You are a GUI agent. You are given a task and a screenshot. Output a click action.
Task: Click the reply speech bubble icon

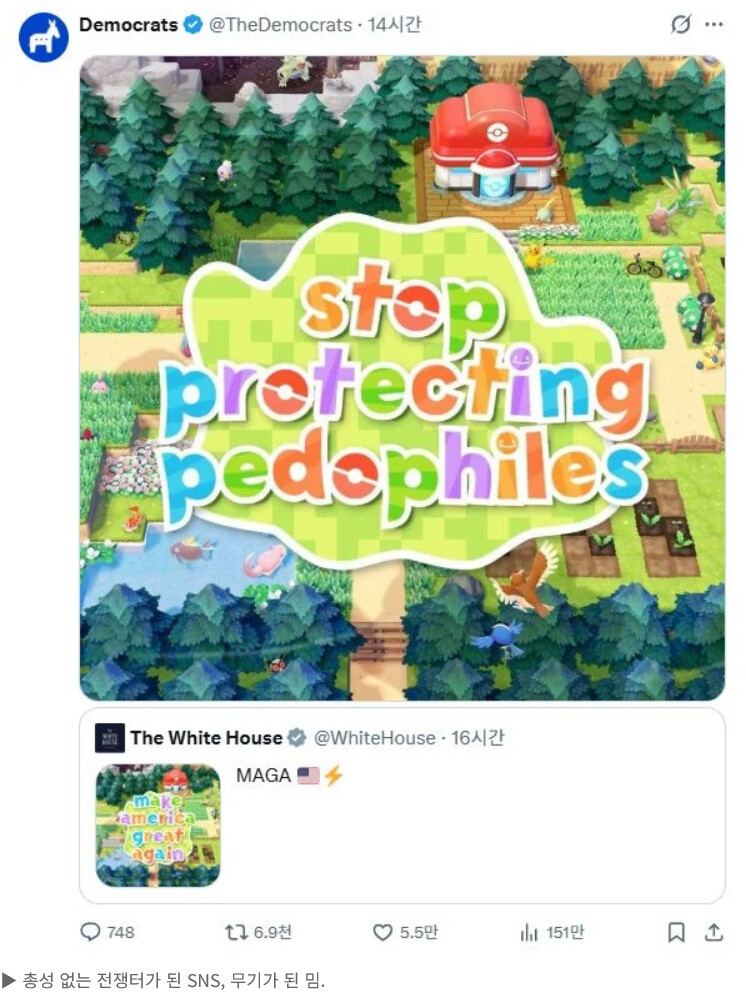coord(90,932)
